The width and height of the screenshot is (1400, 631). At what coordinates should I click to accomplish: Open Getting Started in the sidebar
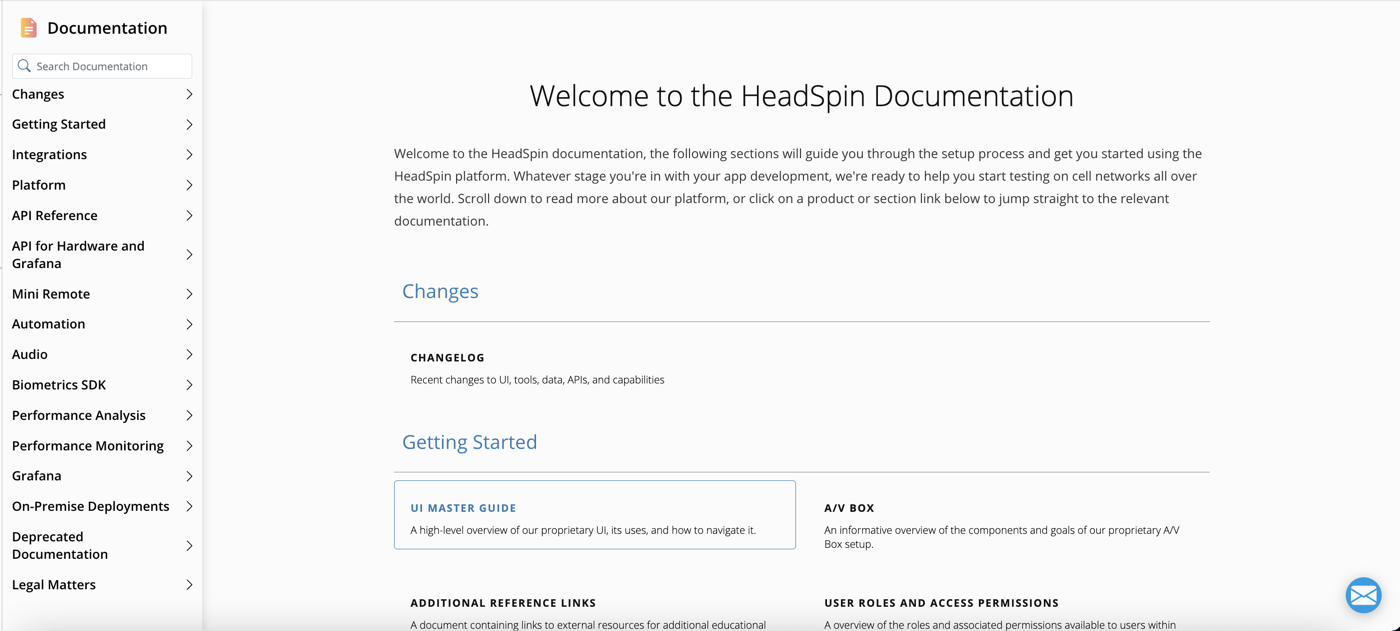pyautogui.click(x=59, y=124)
